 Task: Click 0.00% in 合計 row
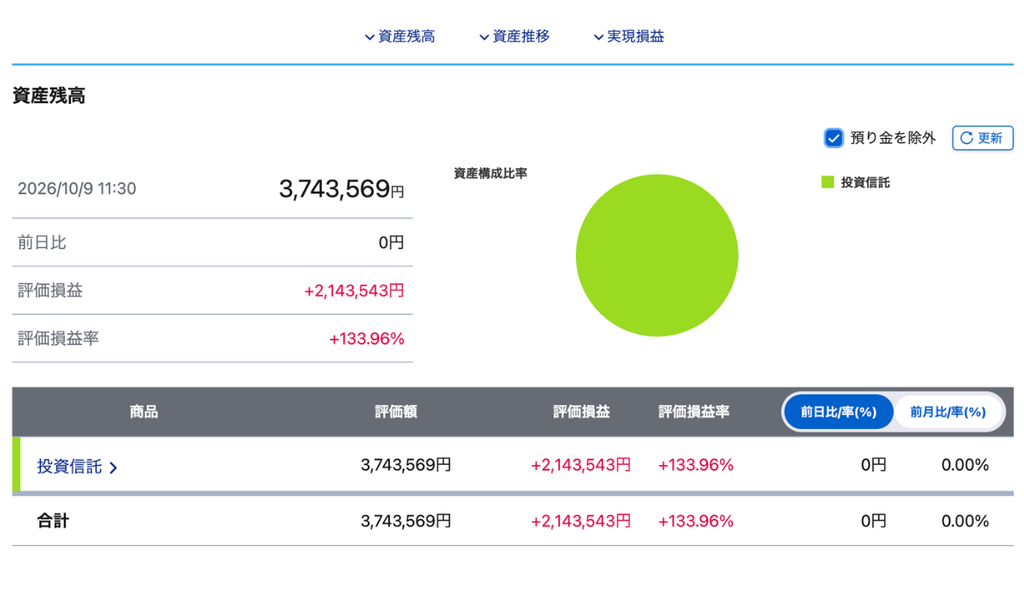965,521
